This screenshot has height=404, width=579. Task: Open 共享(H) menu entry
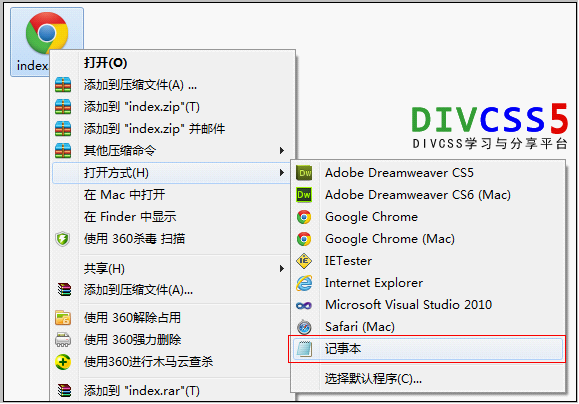point(172,268)
